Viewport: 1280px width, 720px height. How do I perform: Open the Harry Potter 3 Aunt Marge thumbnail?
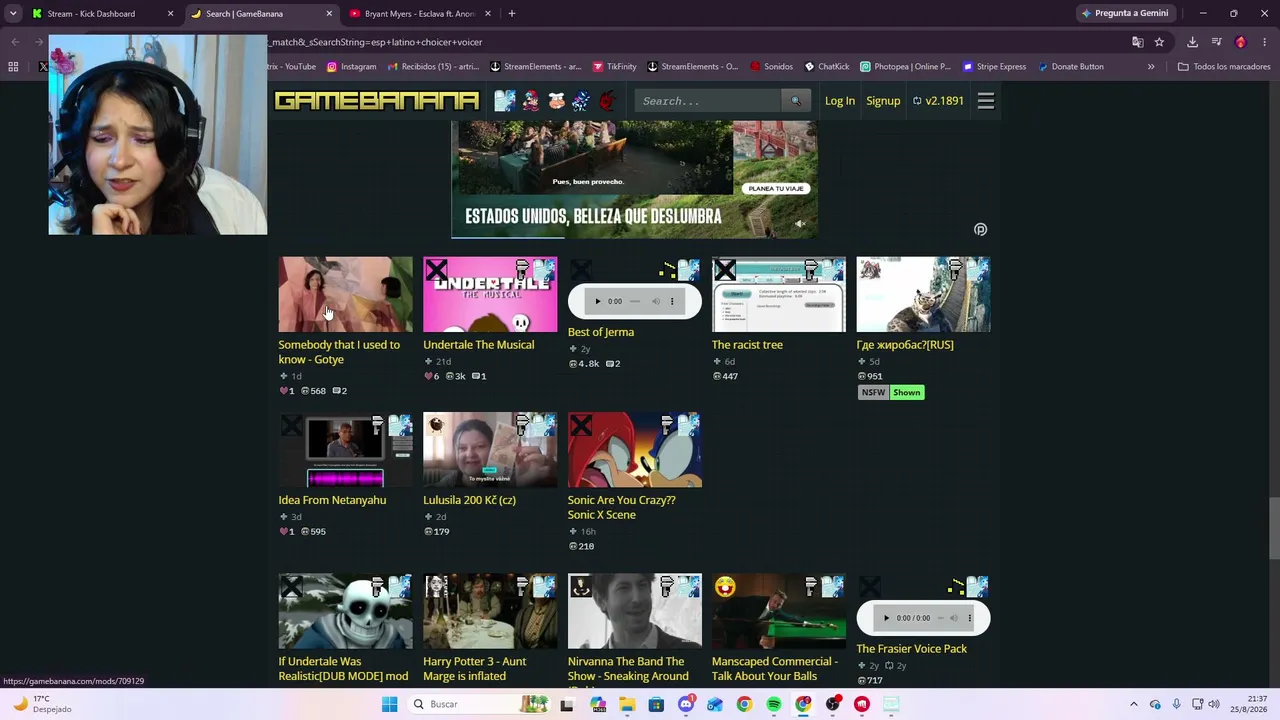490,611
